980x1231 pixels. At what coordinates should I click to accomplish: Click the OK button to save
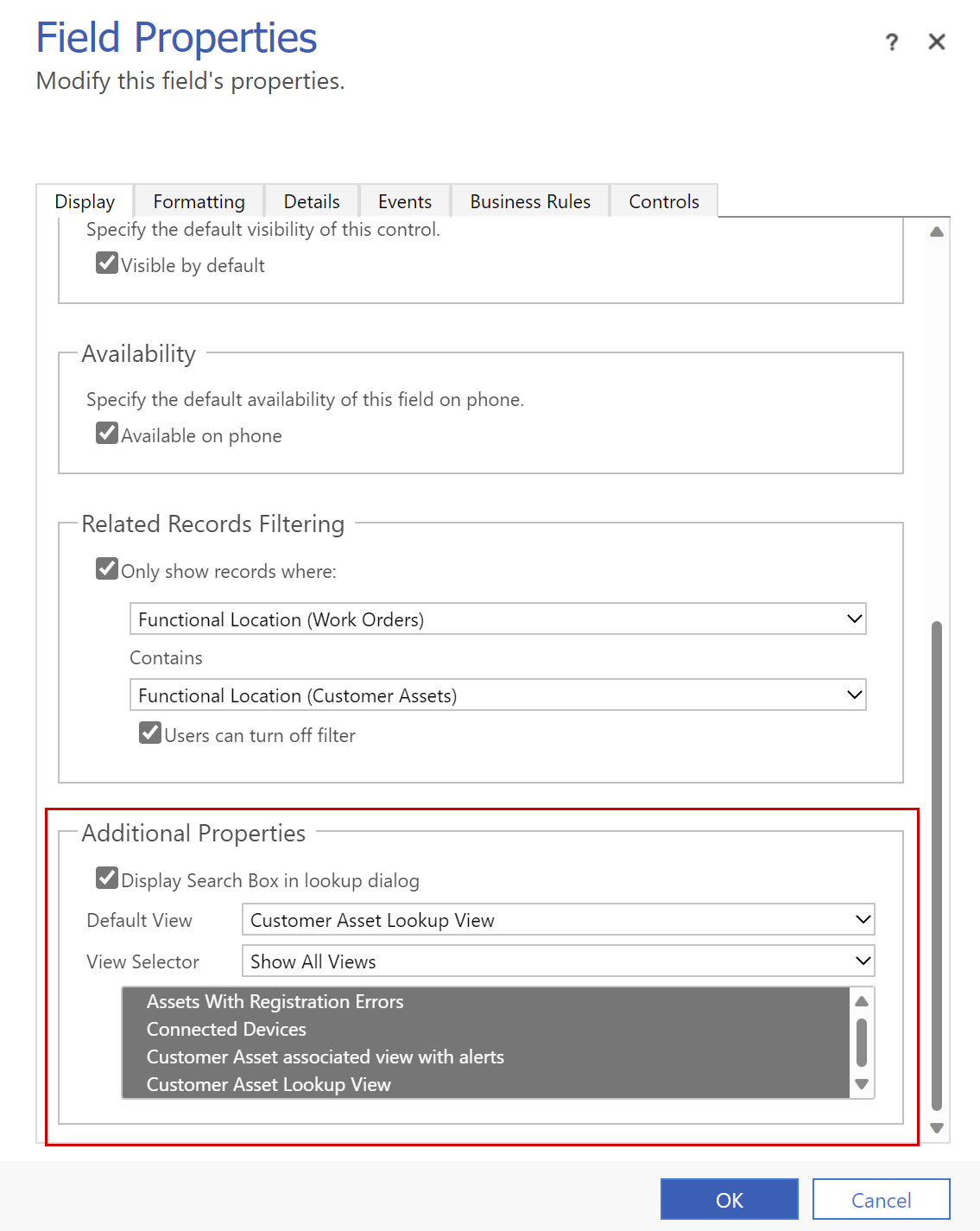pyautogui.click(x=729, y=1199)
